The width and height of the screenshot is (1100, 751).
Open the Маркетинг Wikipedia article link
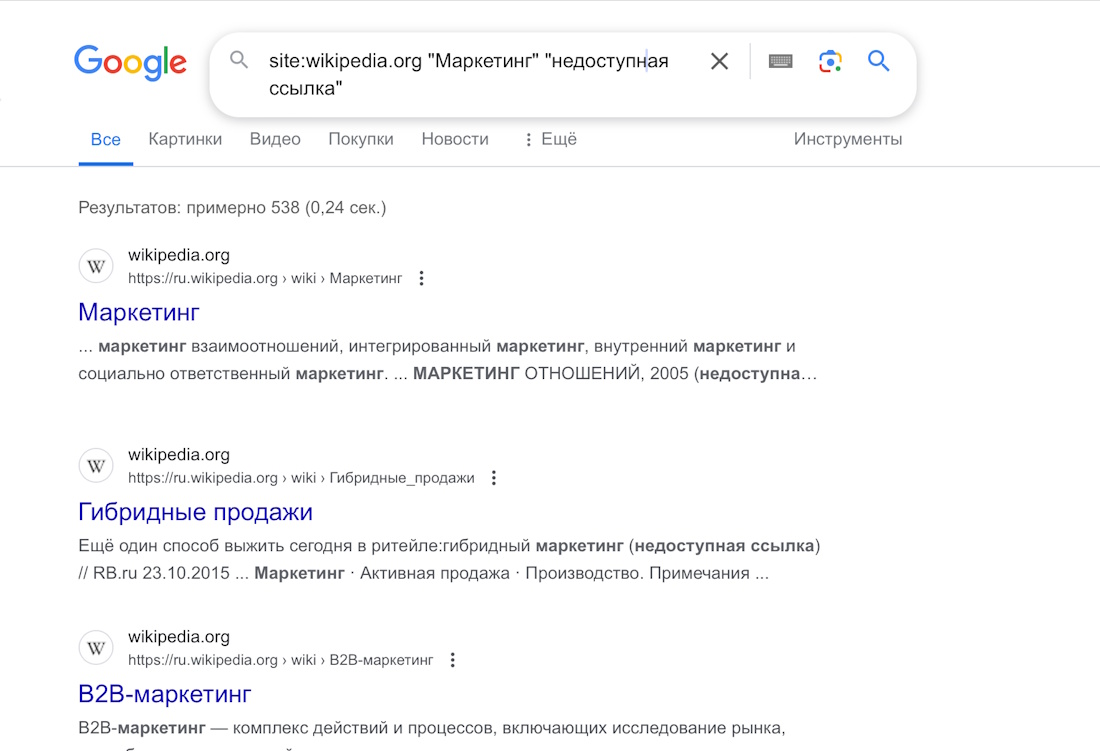(138, 312)
